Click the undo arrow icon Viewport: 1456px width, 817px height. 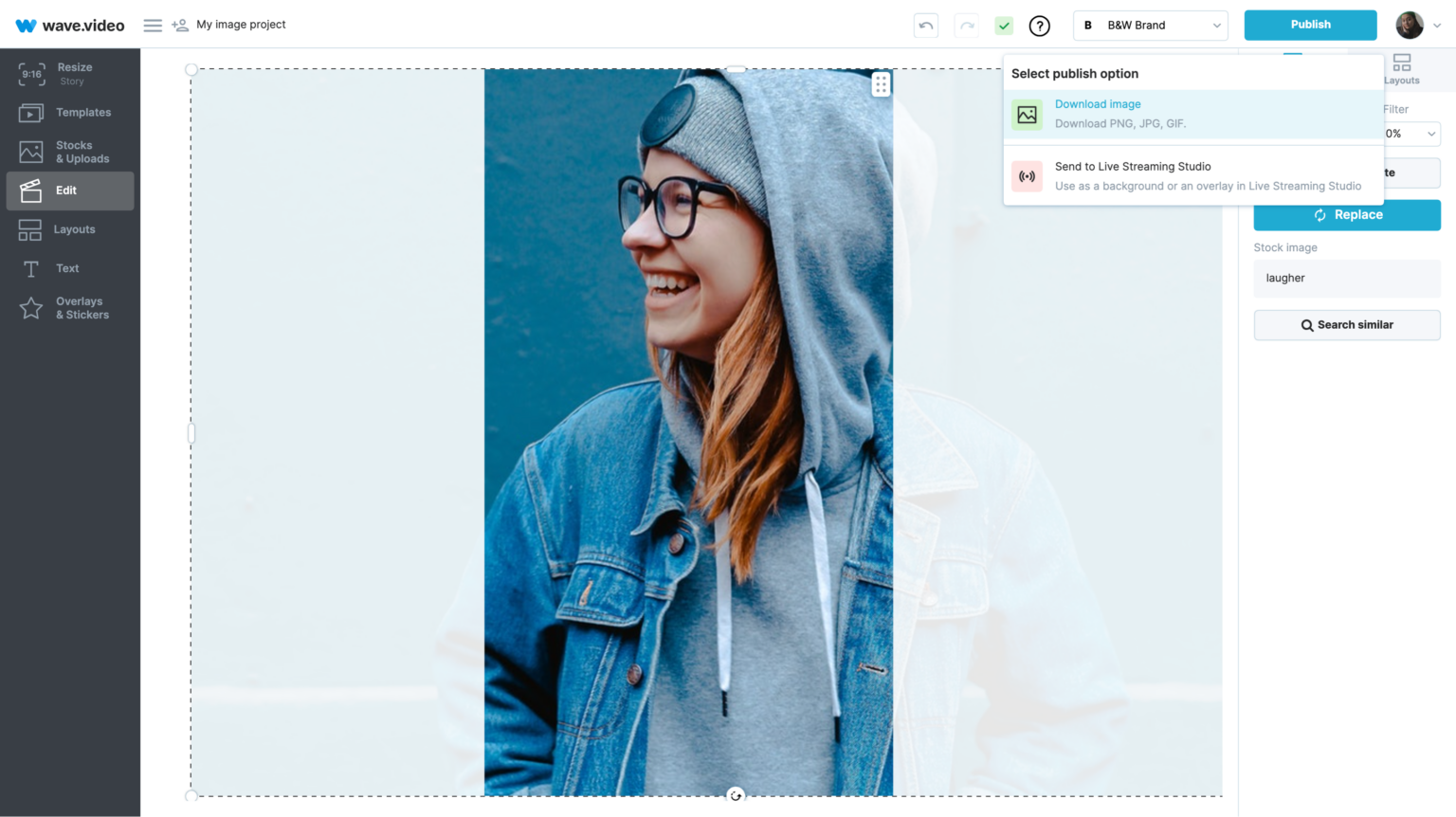[x=925, y=26]
